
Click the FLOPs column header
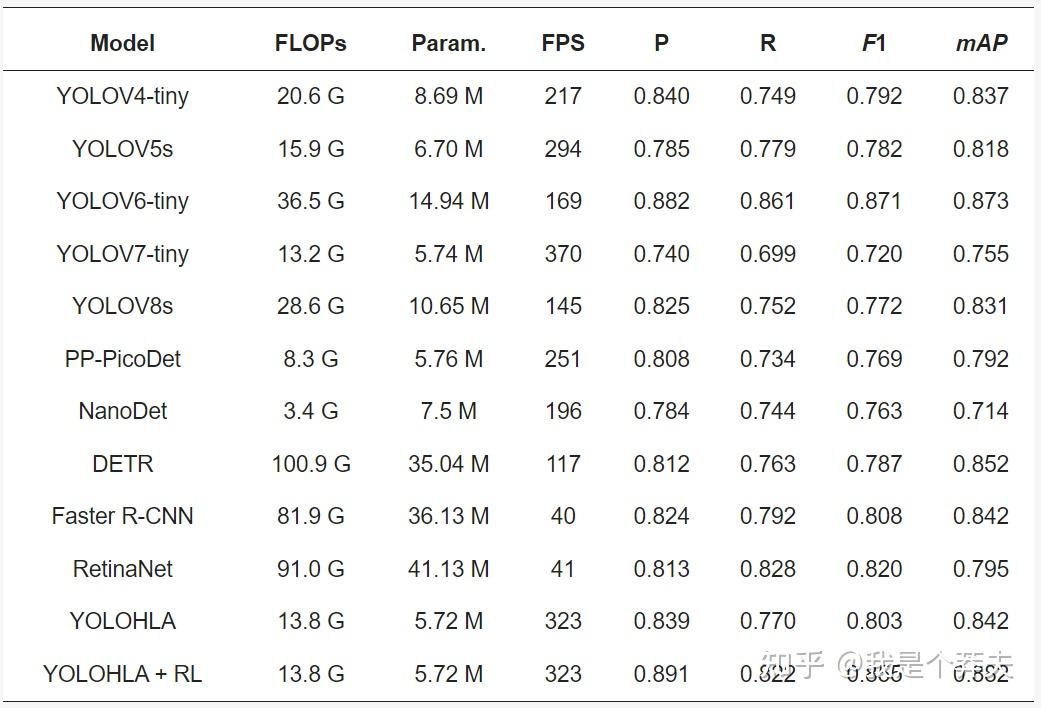tap(310, 43)
